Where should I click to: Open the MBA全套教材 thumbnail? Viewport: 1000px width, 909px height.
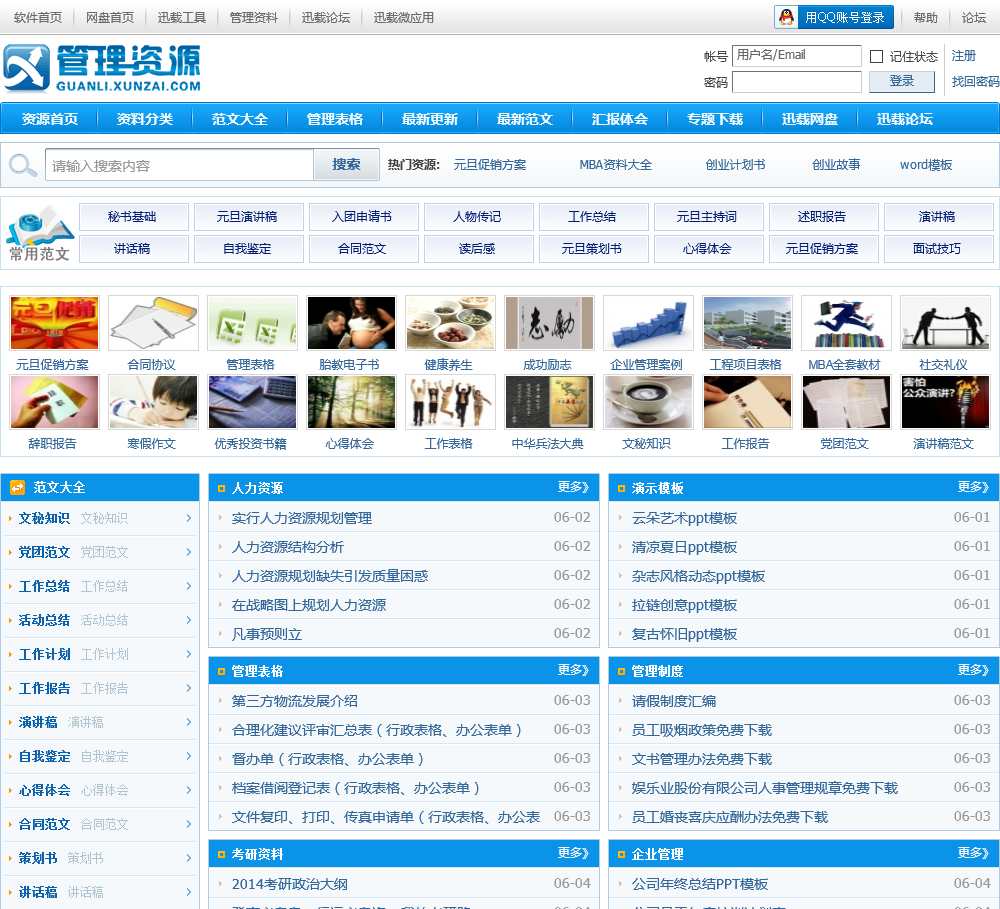coord(846,323)
